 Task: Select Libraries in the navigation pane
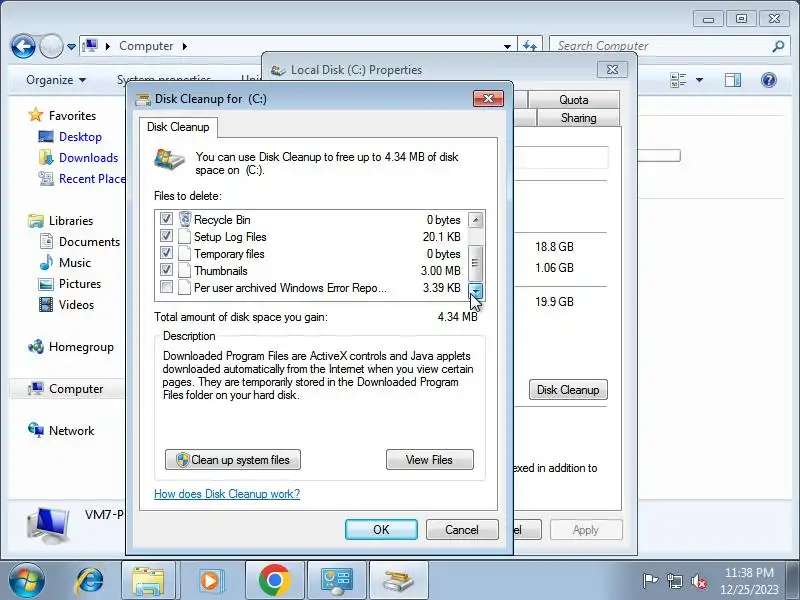pyautogui.click(x=71, y=220)
